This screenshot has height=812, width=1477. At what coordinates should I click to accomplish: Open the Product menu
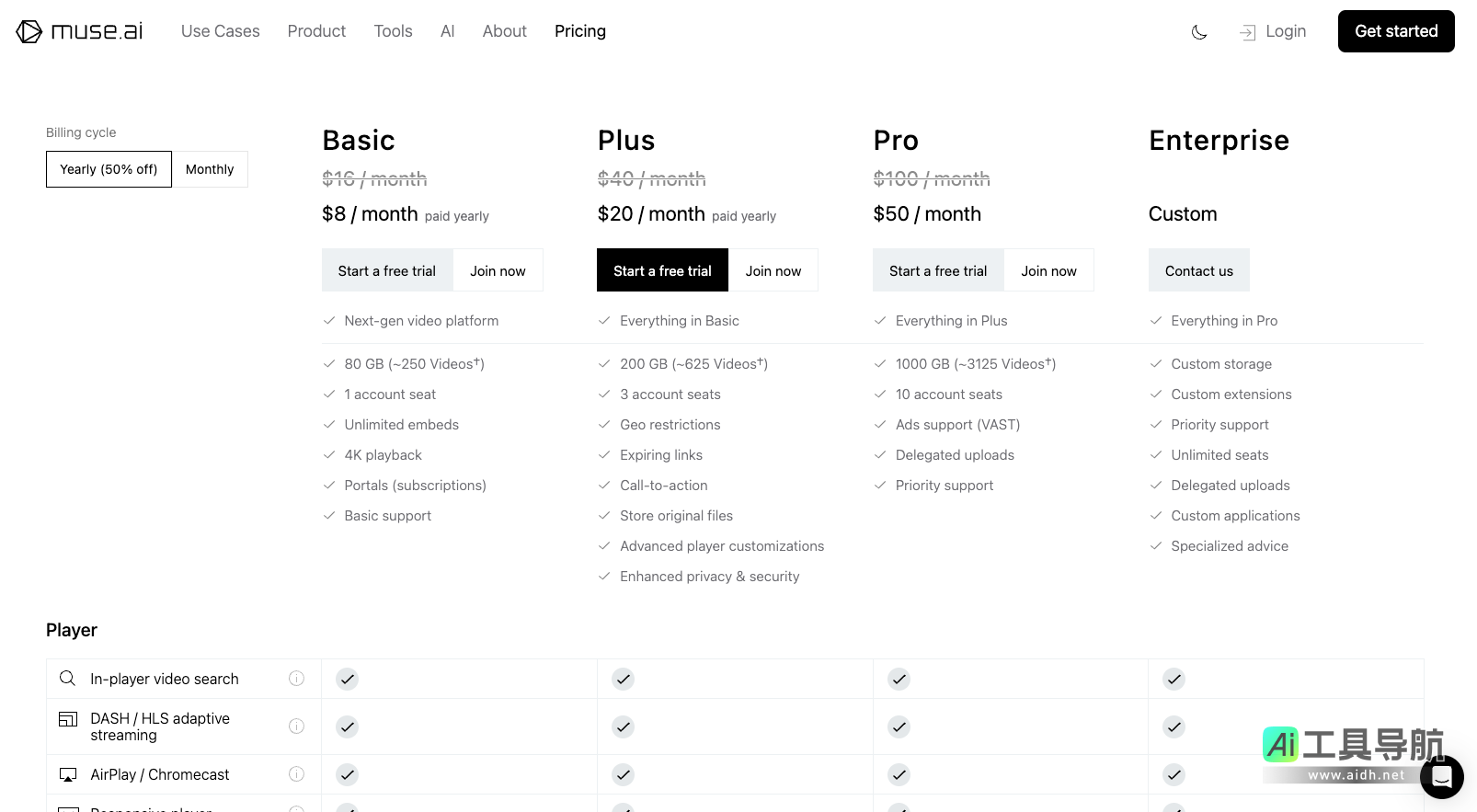(x=316, y=31)
